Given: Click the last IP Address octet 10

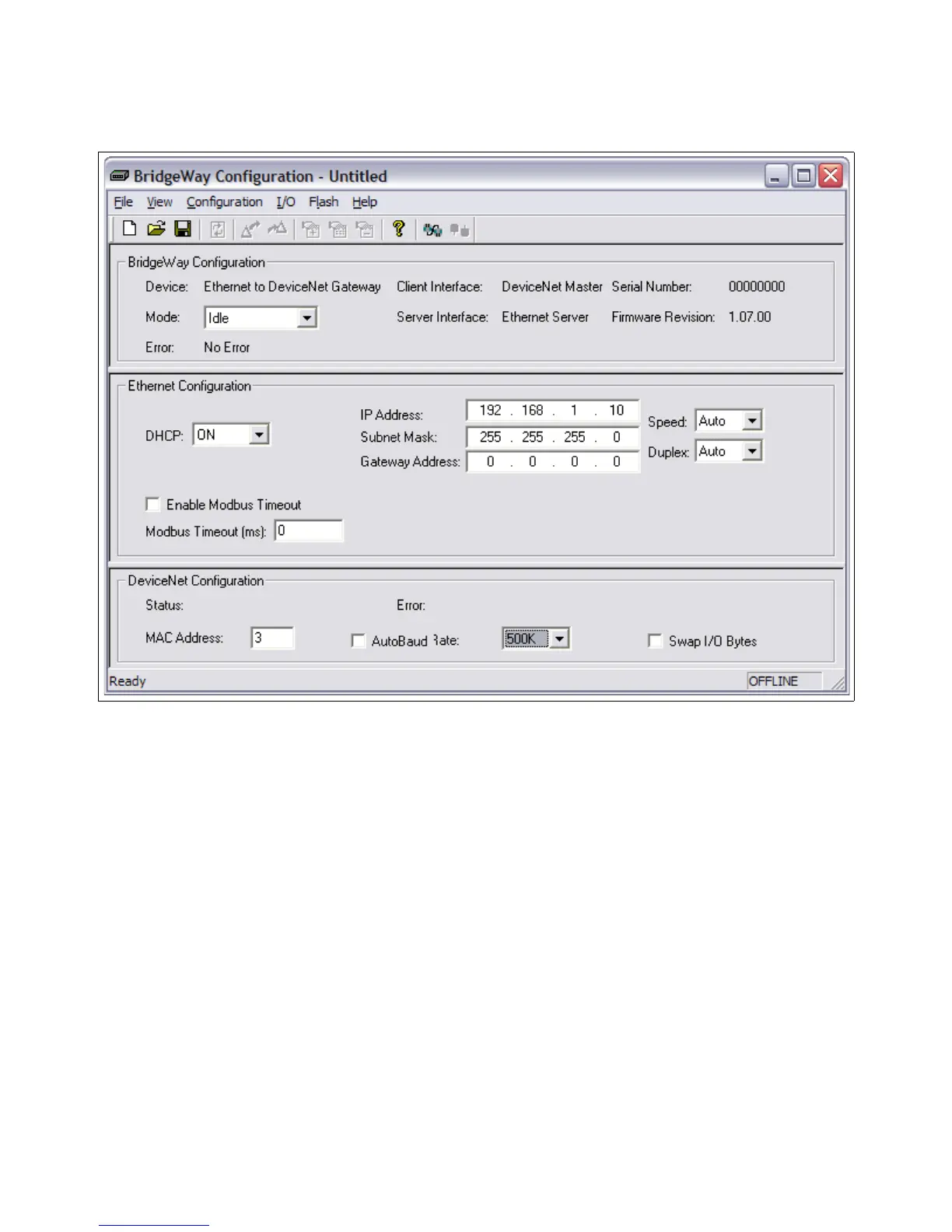Looking at the screenshot, I should [x=616, y=410].
